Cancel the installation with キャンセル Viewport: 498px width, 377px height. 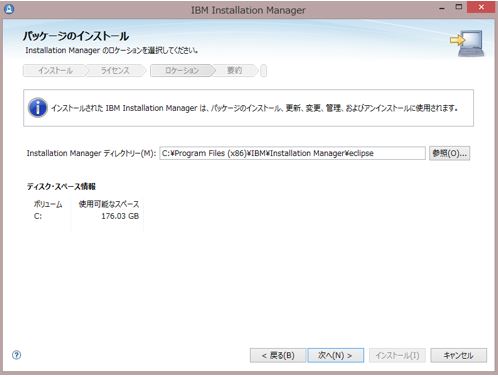coord(458,355)
